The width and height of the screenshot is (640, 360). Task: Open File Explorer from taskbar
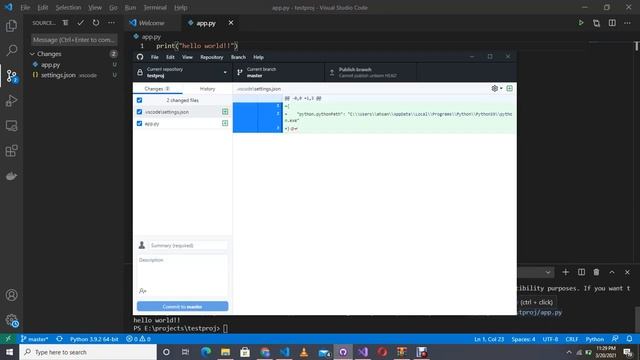click(x=225, y=352)
